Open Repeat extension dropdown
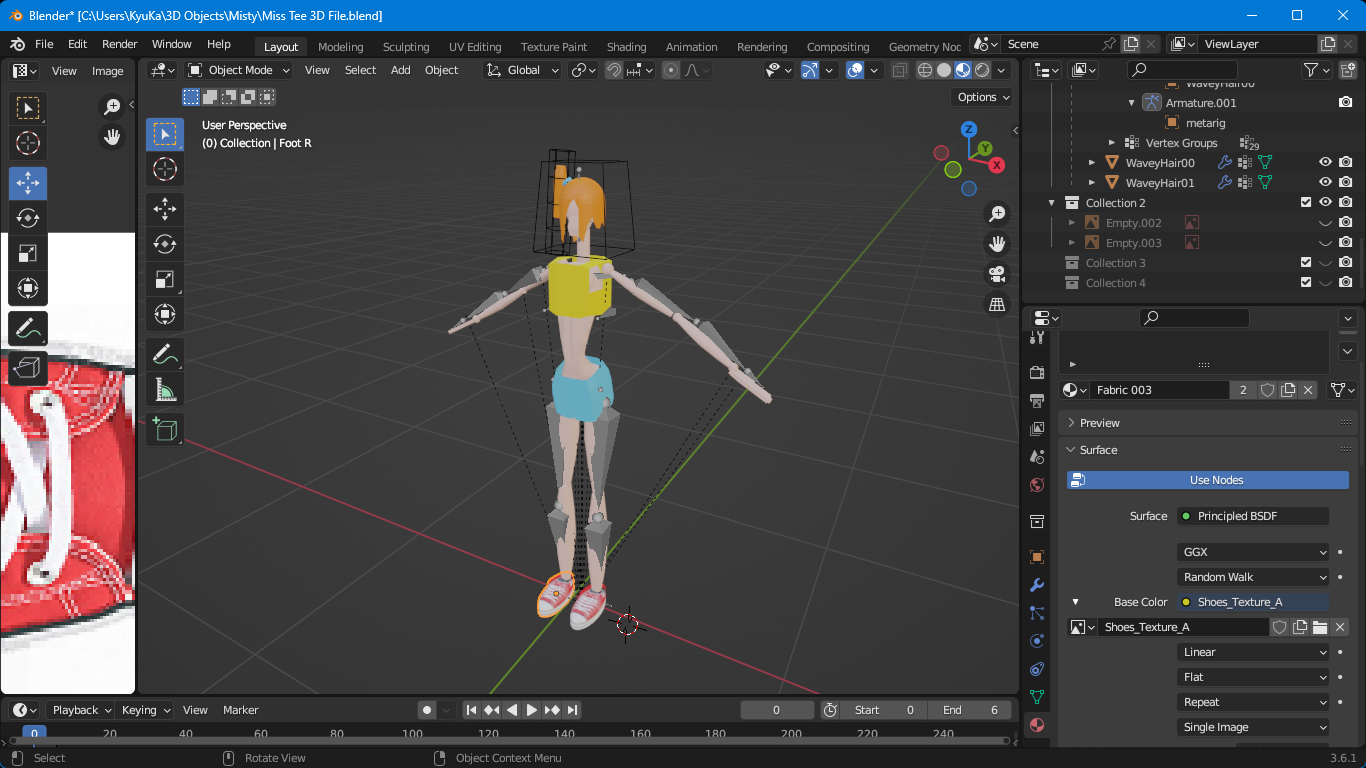This screenshot has width=1366, height=768. (x=1253, y=702)
